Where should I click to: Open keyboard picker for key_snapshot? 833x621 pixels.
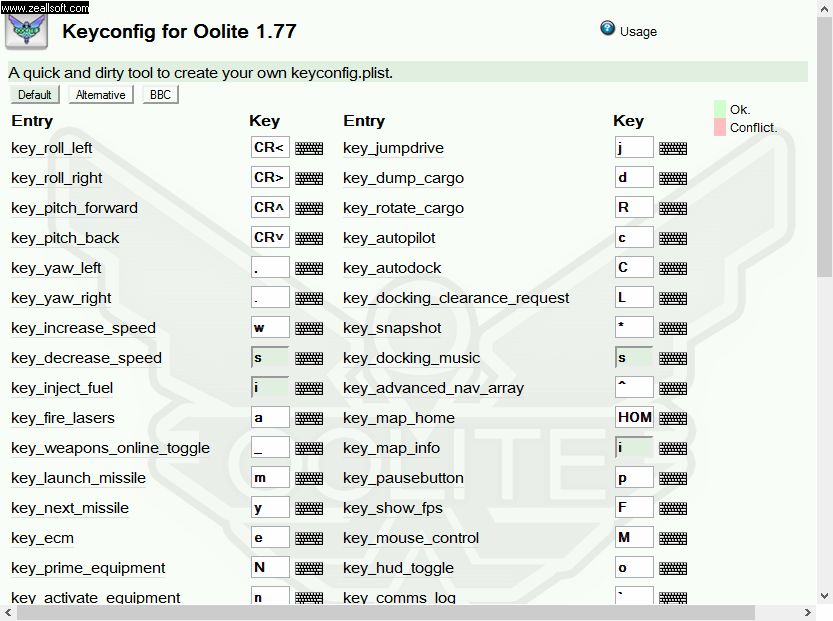tap(673, 329)
